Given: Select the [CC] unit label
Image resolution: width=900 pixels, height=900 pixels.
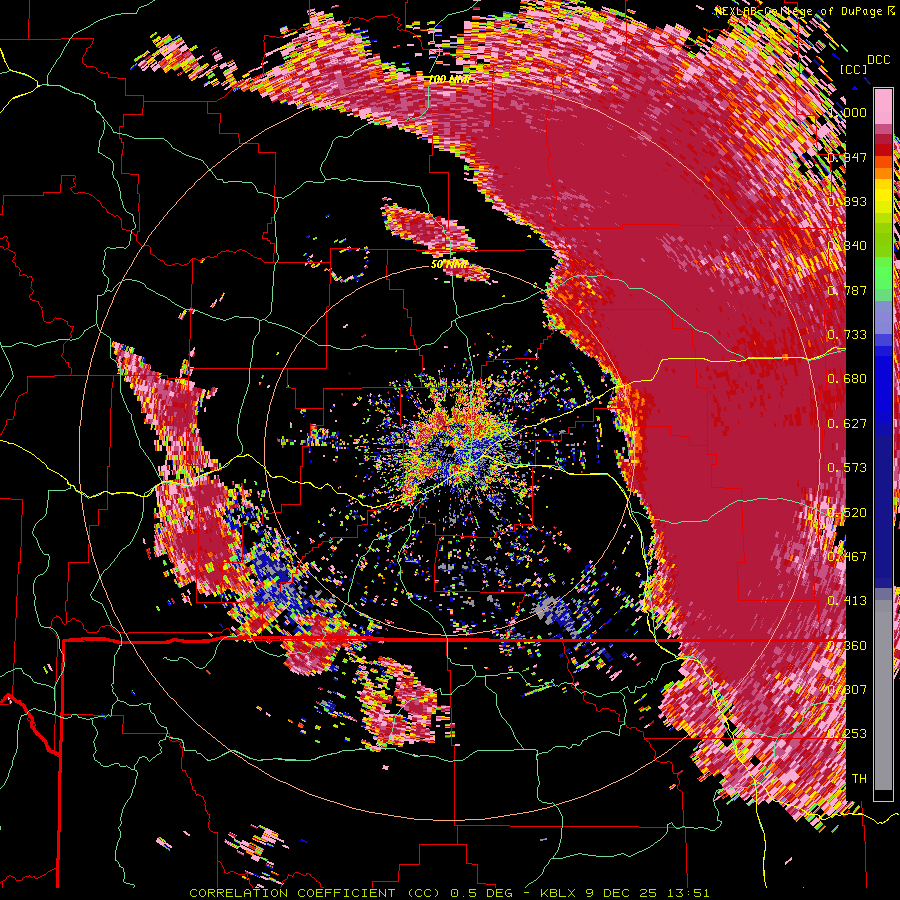Looking at the screenshot, I should click(x=854, y=69).
